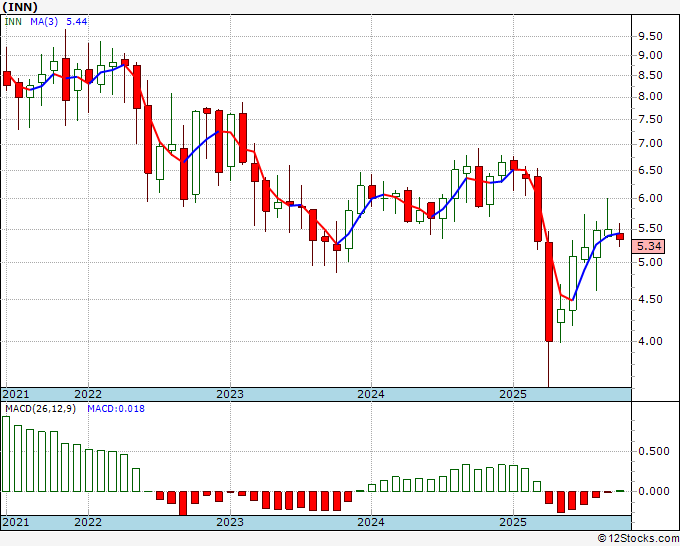Click the tallest red candlestick in early 2025
This screenshot has height=546, width=680.
pos(549,292)
